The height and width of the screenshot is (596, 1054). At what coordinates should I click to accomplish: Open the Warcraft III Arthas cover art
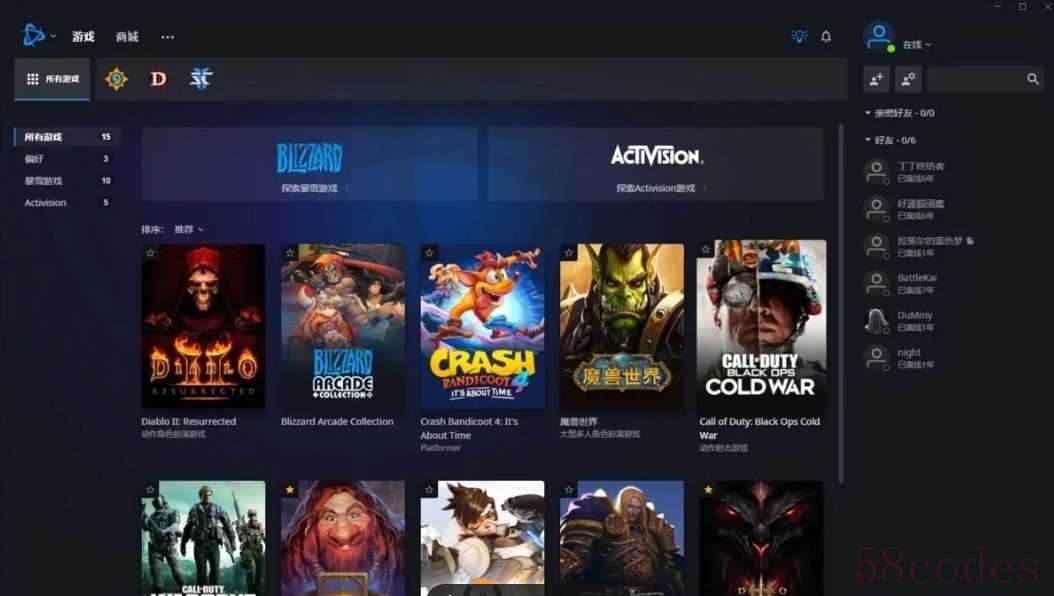622,538
